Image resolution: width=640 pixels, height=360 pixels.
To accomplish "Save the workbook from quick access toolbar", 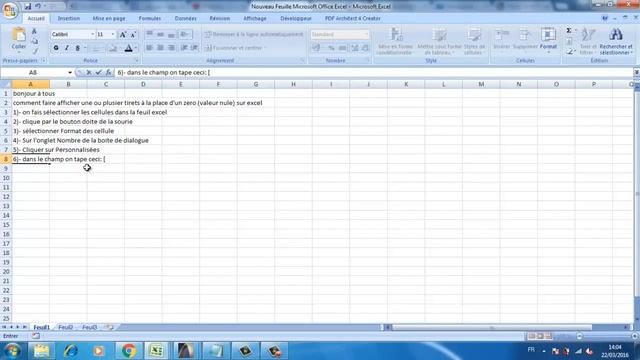I will 28,6.
